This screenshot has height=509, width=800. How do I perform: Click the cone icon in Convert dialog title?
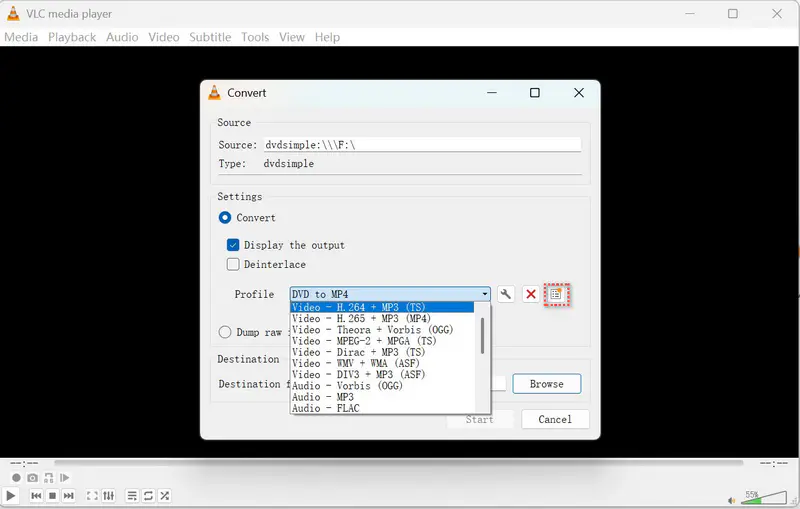coord(215,92)
